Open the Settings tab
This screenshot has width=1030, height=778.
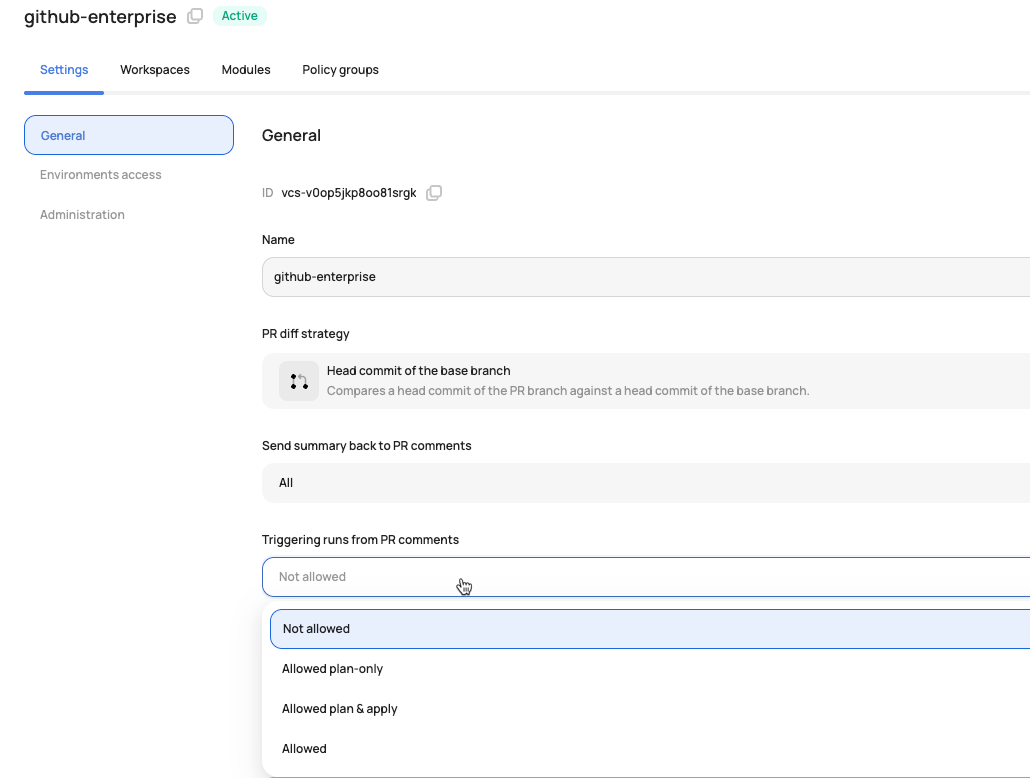tap(64, 70)
